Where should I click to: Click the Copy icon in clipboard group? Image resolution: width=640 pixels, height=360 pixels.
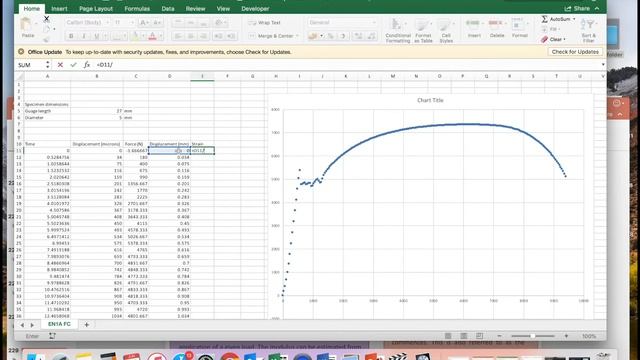point(47,29)
